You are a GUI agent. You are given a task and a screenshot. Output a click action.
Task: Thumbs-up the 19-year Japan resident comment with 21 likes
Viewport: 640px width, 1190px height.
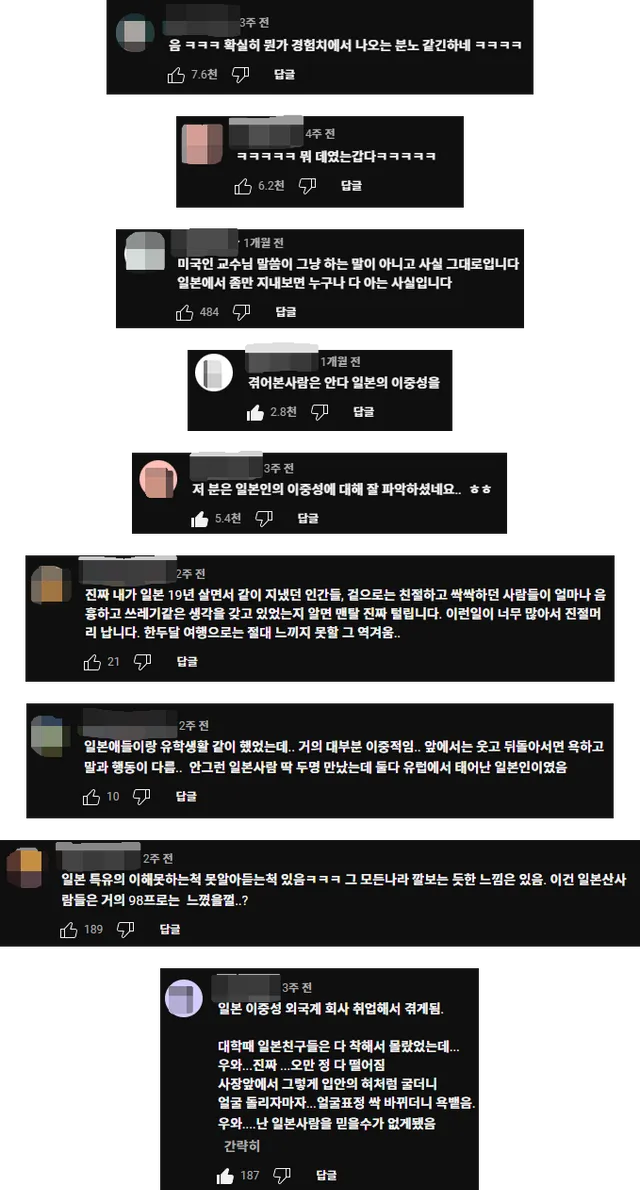92,662
